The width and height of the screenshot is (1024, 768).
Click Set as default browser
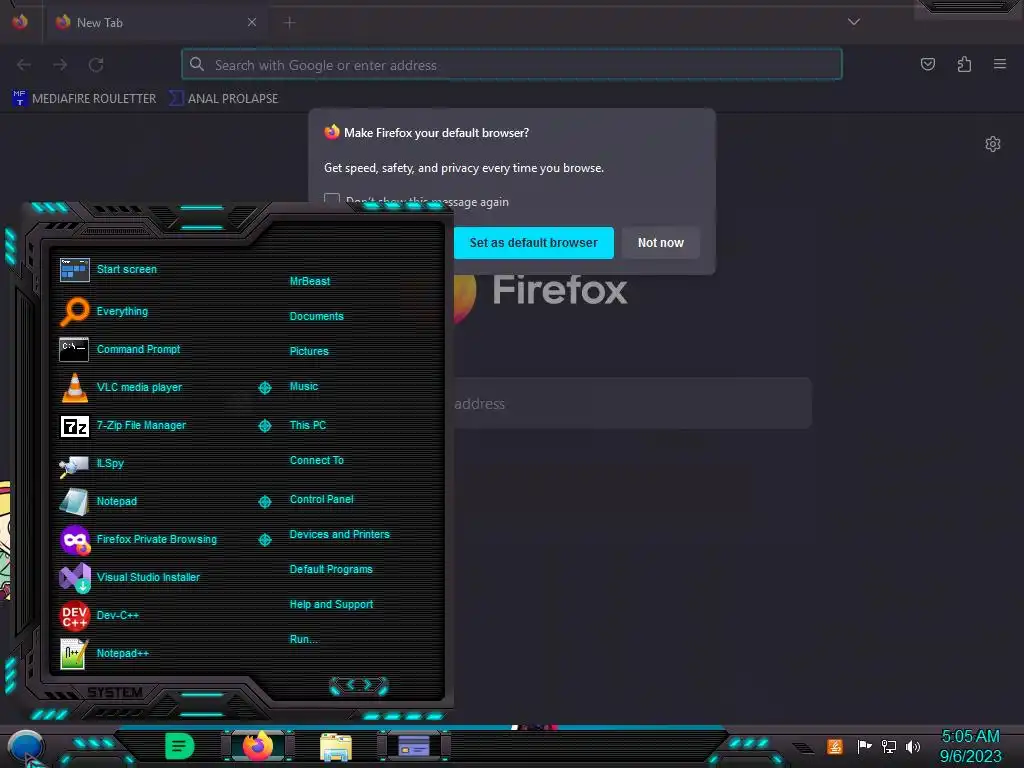click(x=534, y=243)
